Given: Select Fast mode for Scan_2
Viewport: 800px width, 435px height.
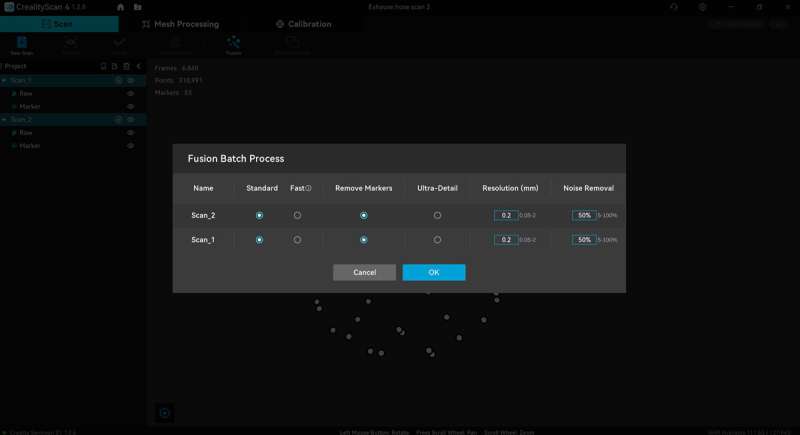Looking at the screenshot, I should 297,215.
